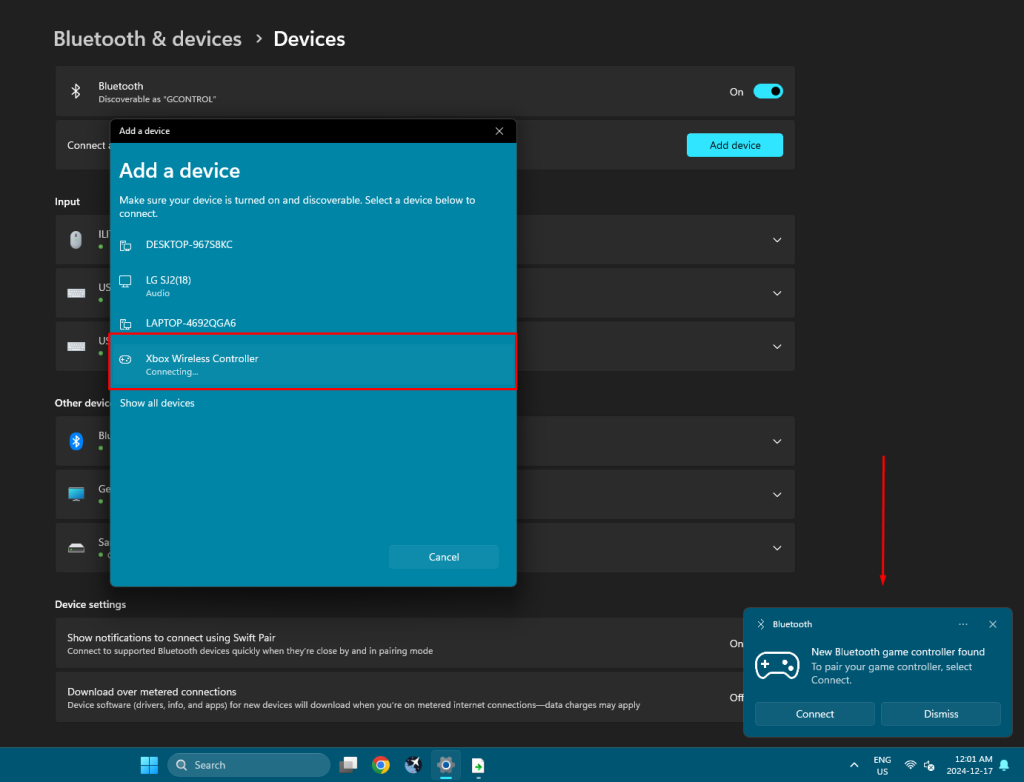The height and width of the screenshot is (782, 1024).
Task: Cancel the Add a device dialog
Action: pos(443,557)
